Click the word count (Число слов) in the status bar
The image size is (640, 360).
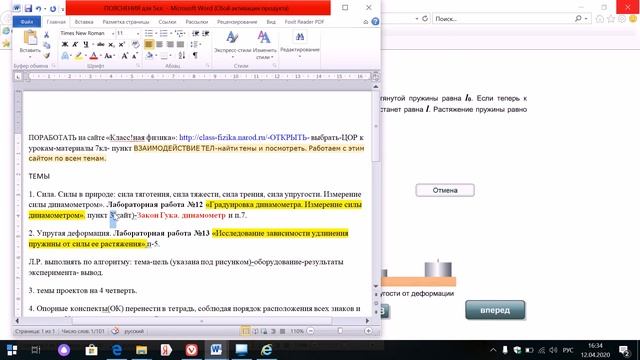tap(83, 331)
